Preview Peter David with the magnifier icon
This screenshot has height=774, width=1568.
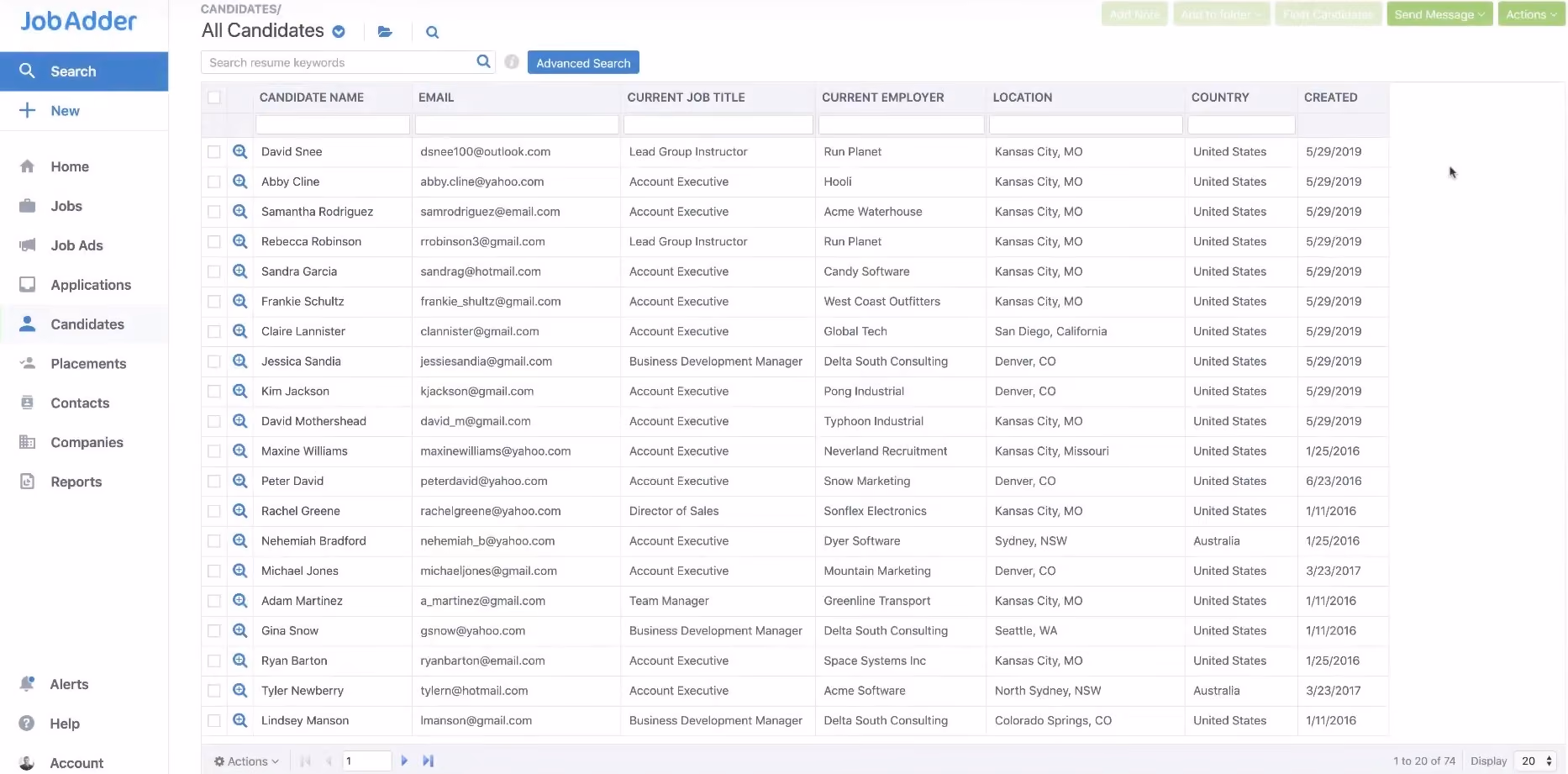coord(240,481)
